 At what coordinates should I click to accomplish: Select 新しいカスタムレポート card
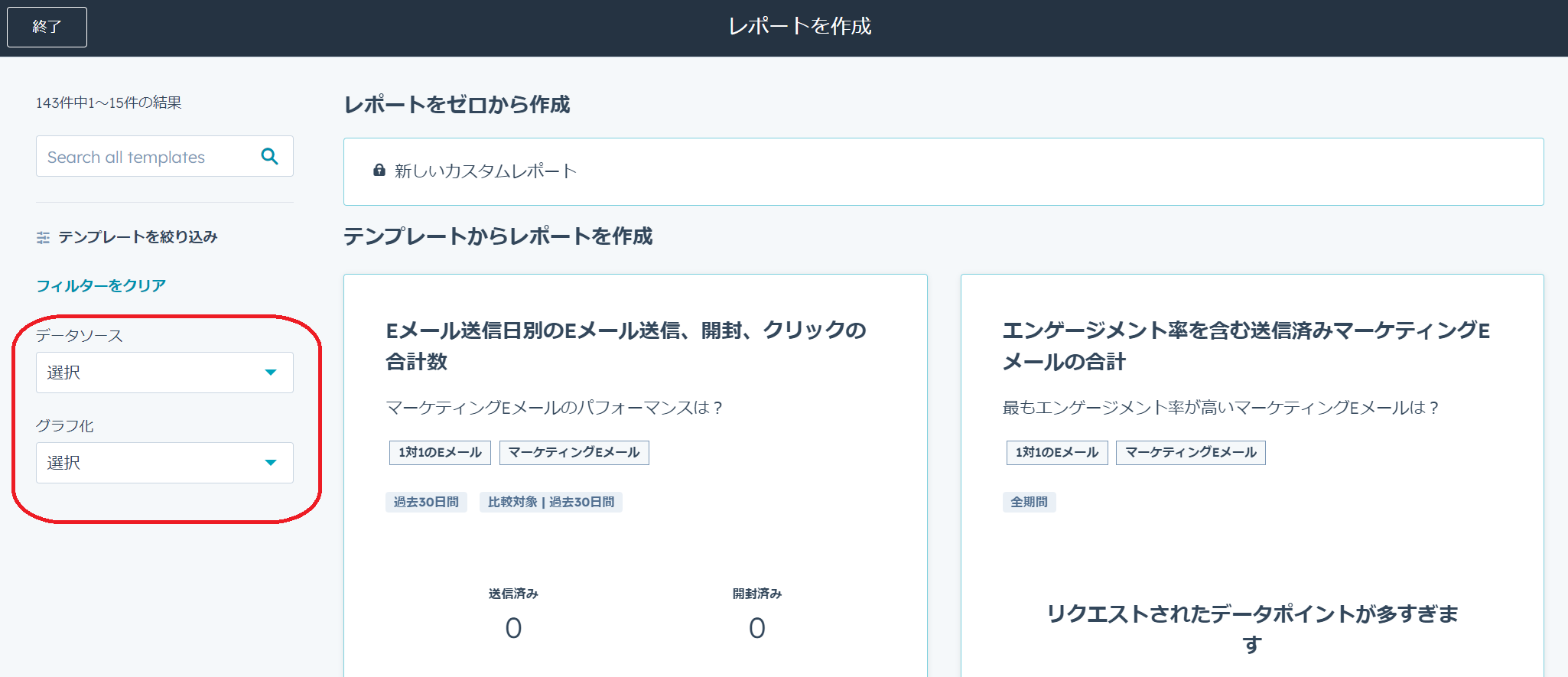943,171
